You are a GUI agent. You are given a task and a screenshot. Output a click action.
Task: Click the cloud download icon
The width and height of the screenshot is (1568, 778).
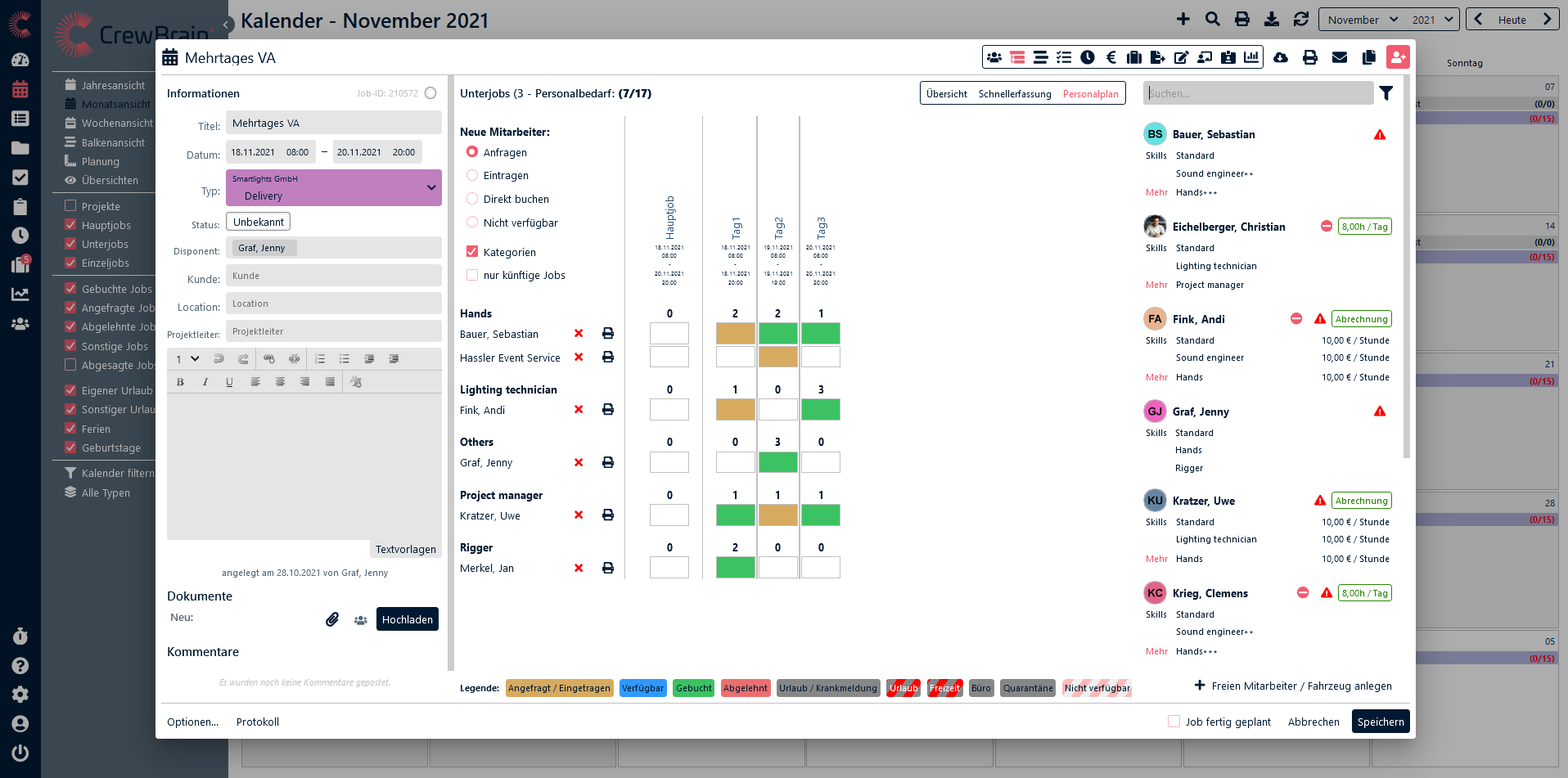click(1281, 57)
